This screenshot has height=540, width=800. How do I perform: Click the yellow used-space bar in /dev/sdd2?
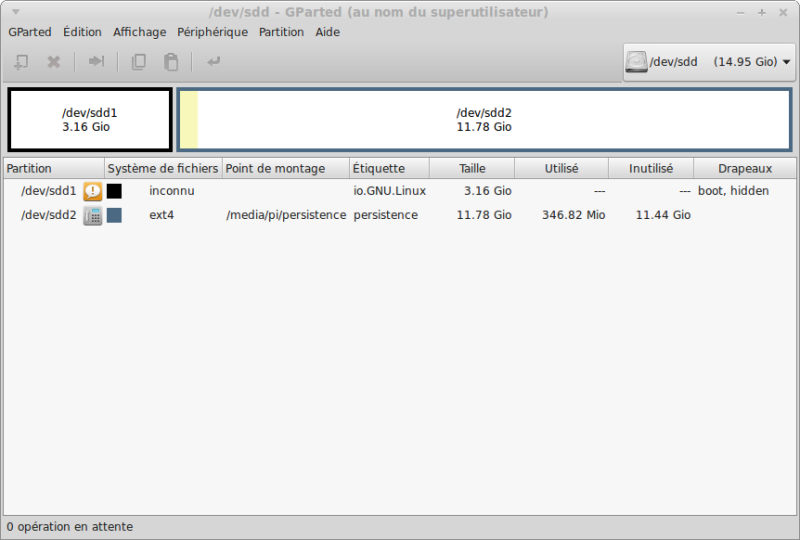pos(189,120)
